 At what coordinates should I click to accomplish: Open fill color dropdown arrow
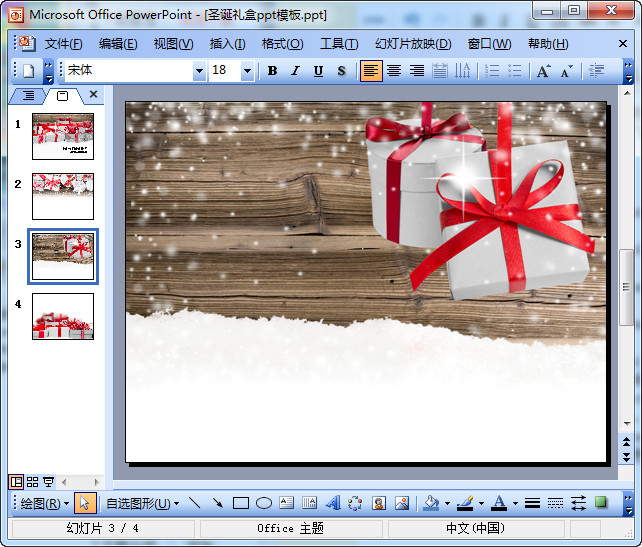(447, 503)
